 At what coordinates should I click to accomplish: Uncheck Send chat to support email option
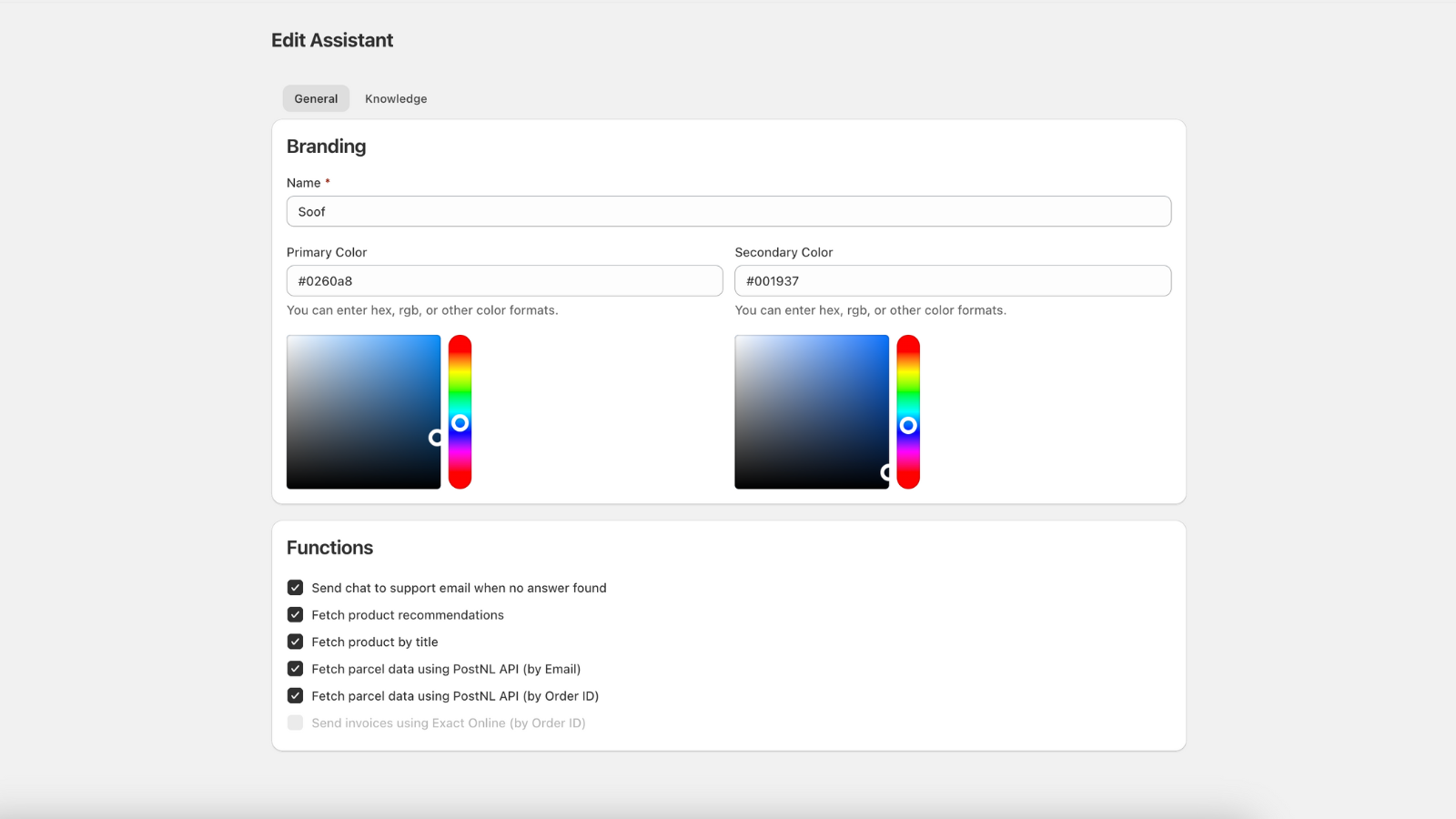click(x=295, y=588)
